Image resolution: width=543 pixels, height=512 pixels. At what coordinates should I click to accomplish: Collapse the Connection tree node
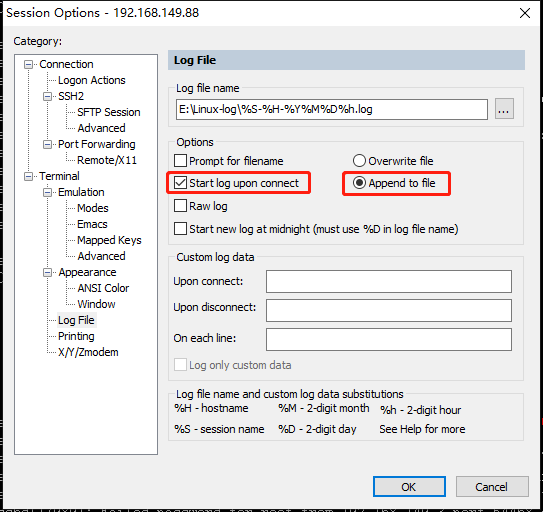click(28, 64)
